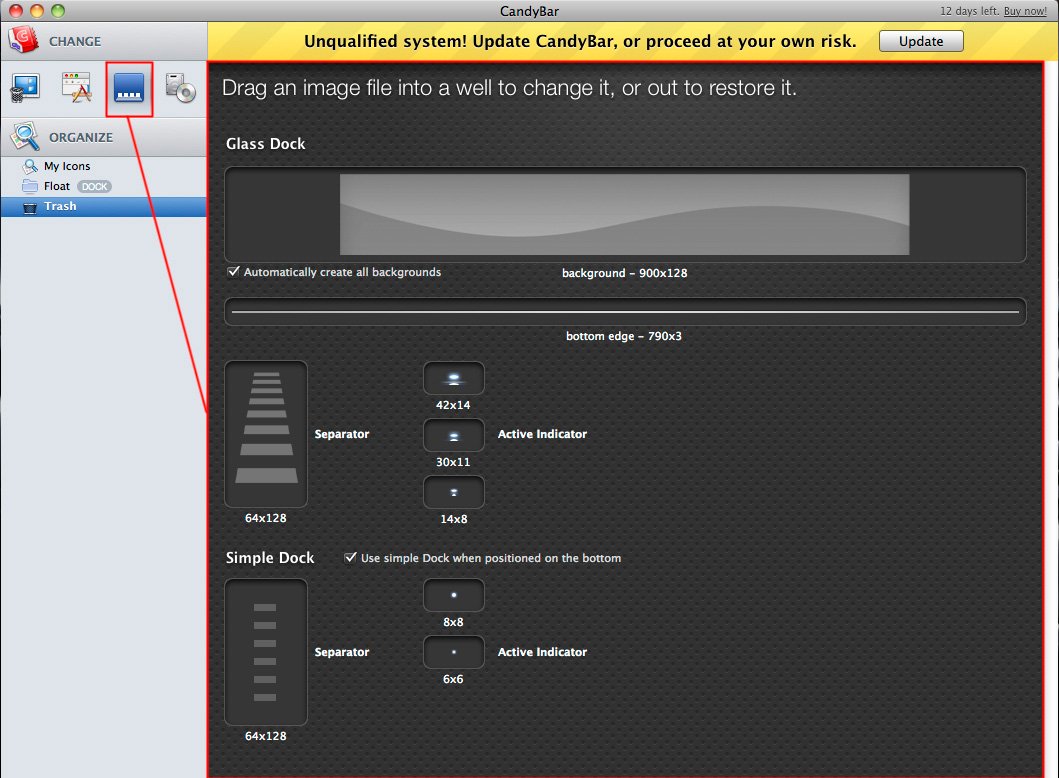1059x778 pixels.
Task: Click the Organize magnifier icon
Action: (25, 136)
